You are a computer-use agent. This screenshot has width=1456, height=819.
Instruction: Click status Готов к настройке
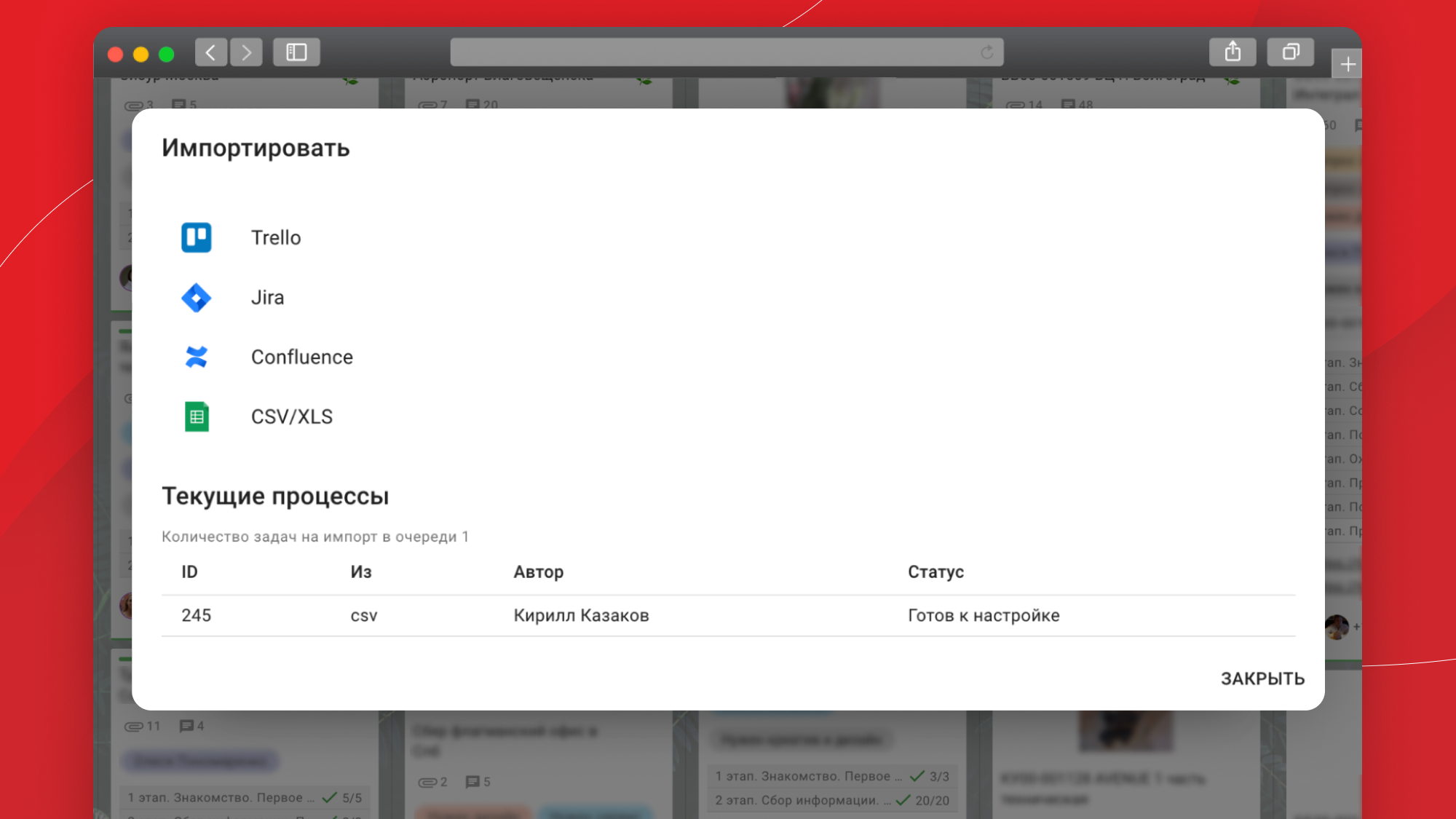point(984,616)
